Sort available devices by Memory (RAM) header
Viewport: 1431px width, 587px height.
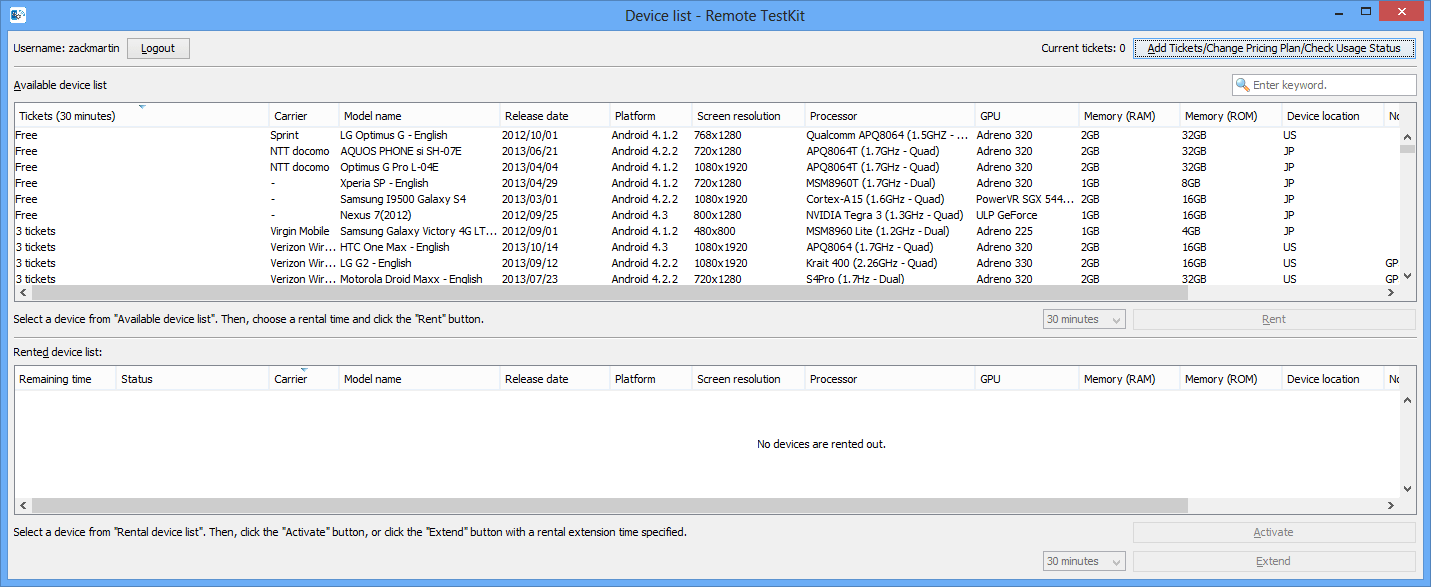coord(1130,116)
